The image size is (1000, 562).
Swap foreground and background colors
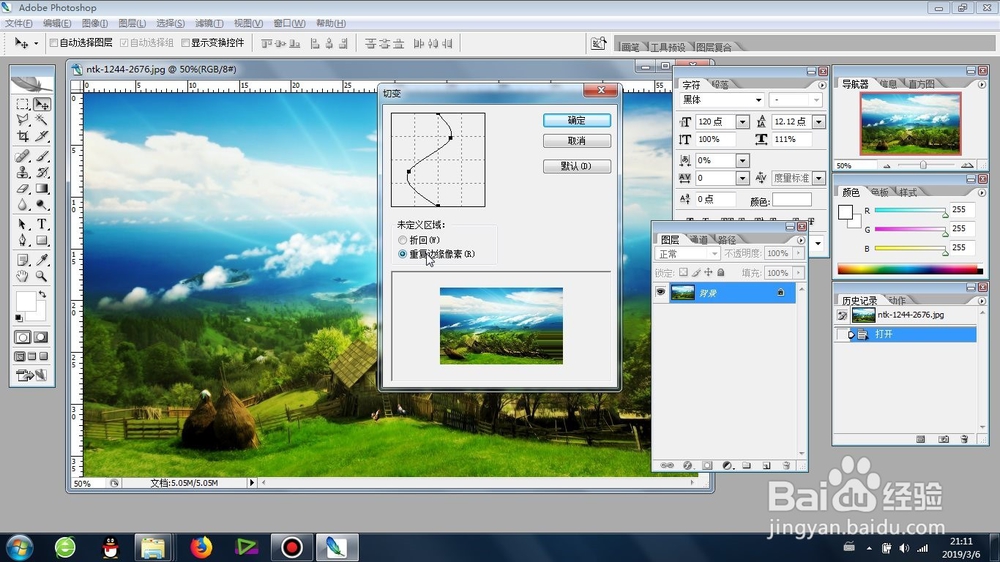[42, 295]
